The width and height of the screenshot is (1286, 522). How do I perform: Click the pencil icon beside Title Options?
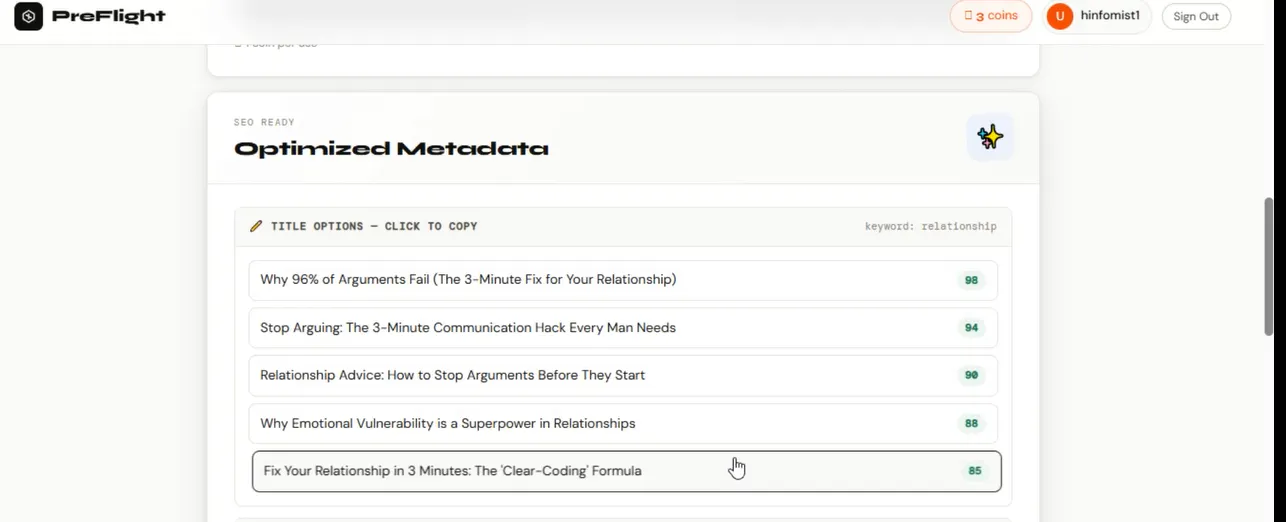coord(256,226)
